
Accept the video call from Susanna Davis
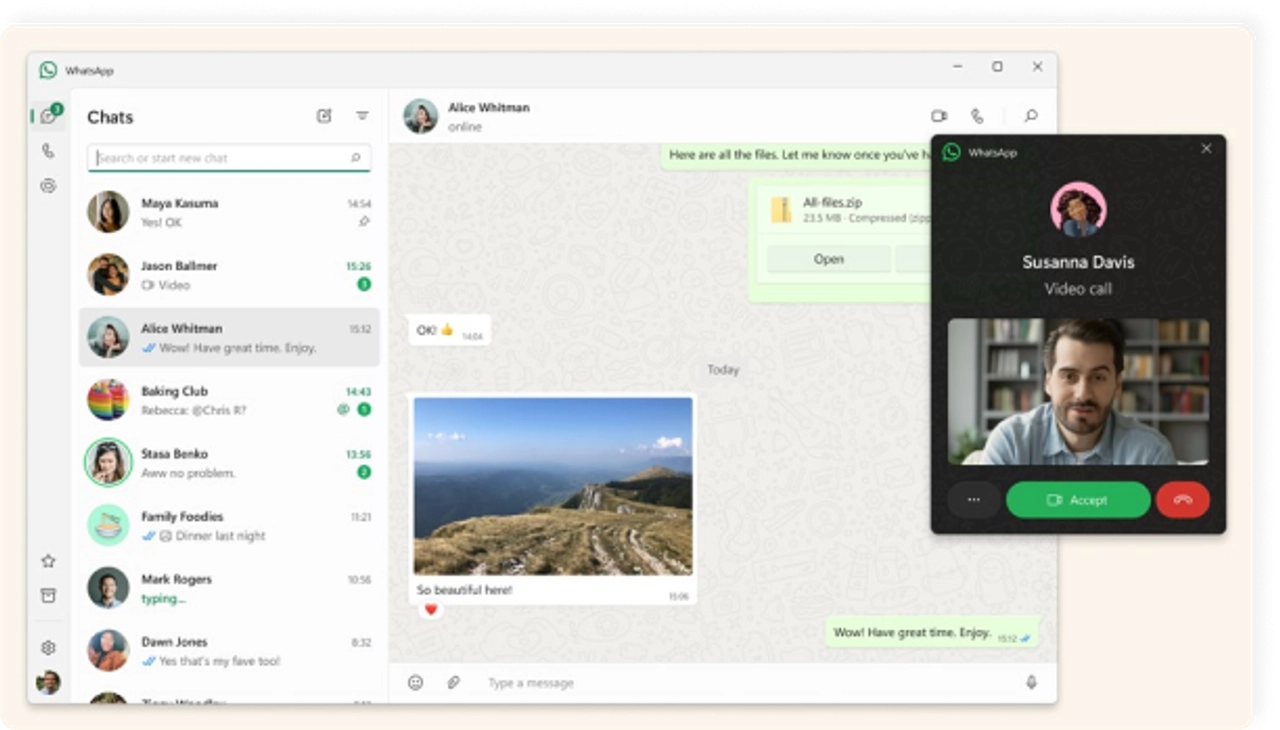1078,500
